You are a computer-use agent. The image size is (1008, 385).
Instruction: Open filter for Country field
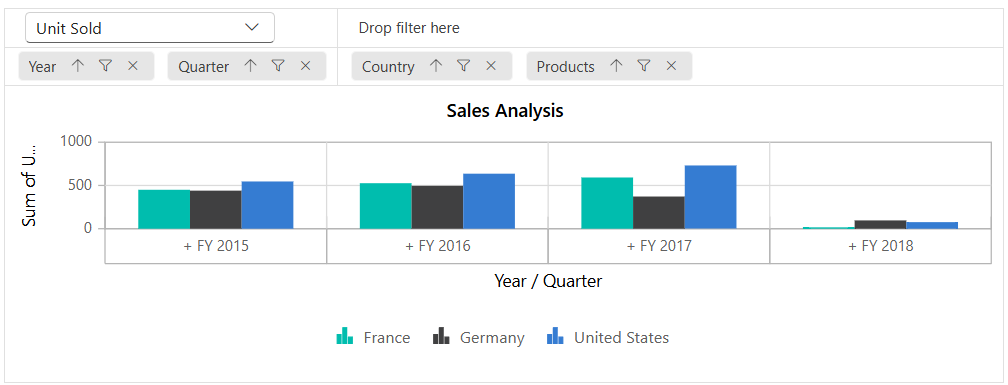(x=464, y=66)
